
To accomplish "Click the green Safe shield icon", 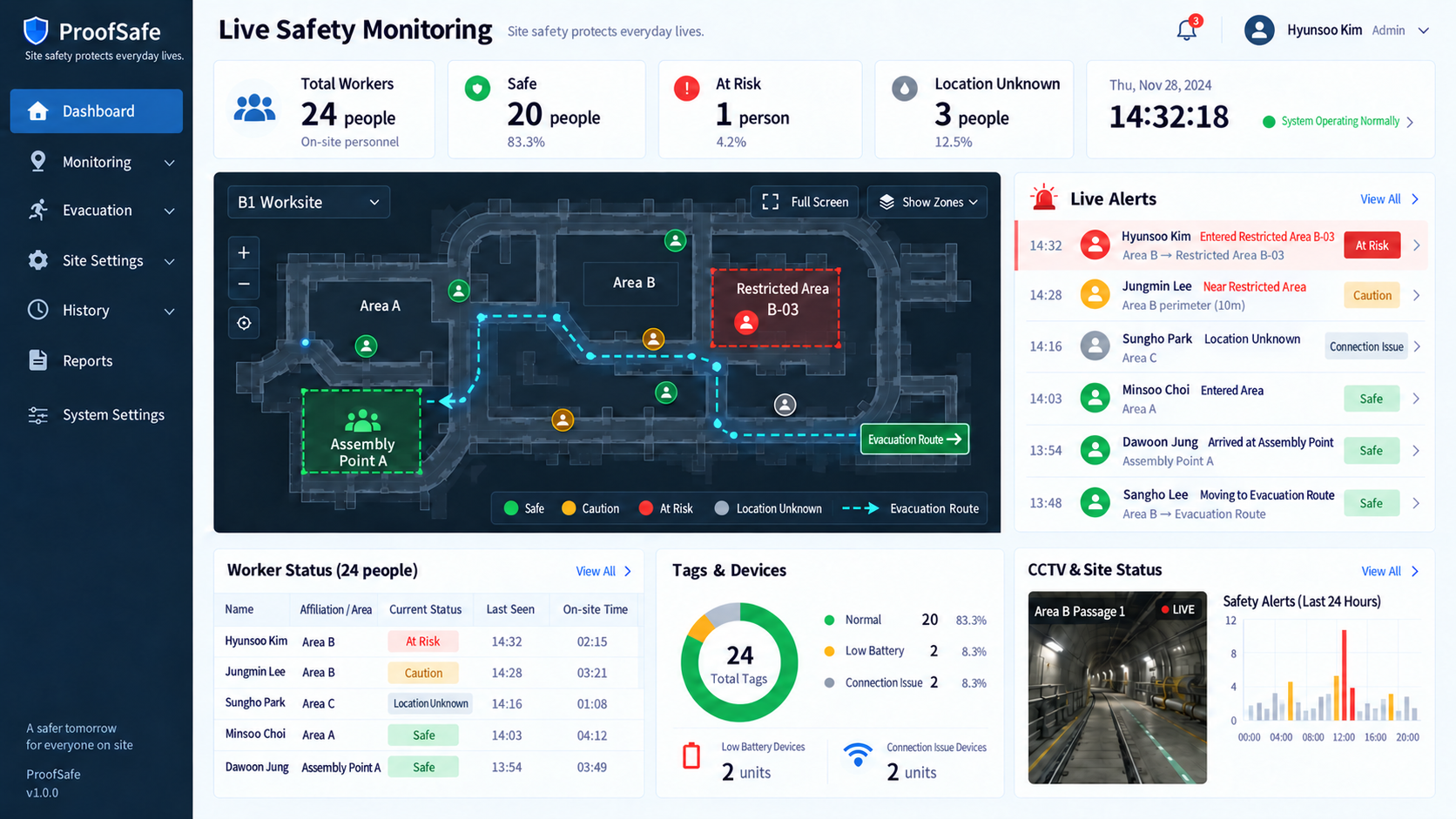I will 477,89.
